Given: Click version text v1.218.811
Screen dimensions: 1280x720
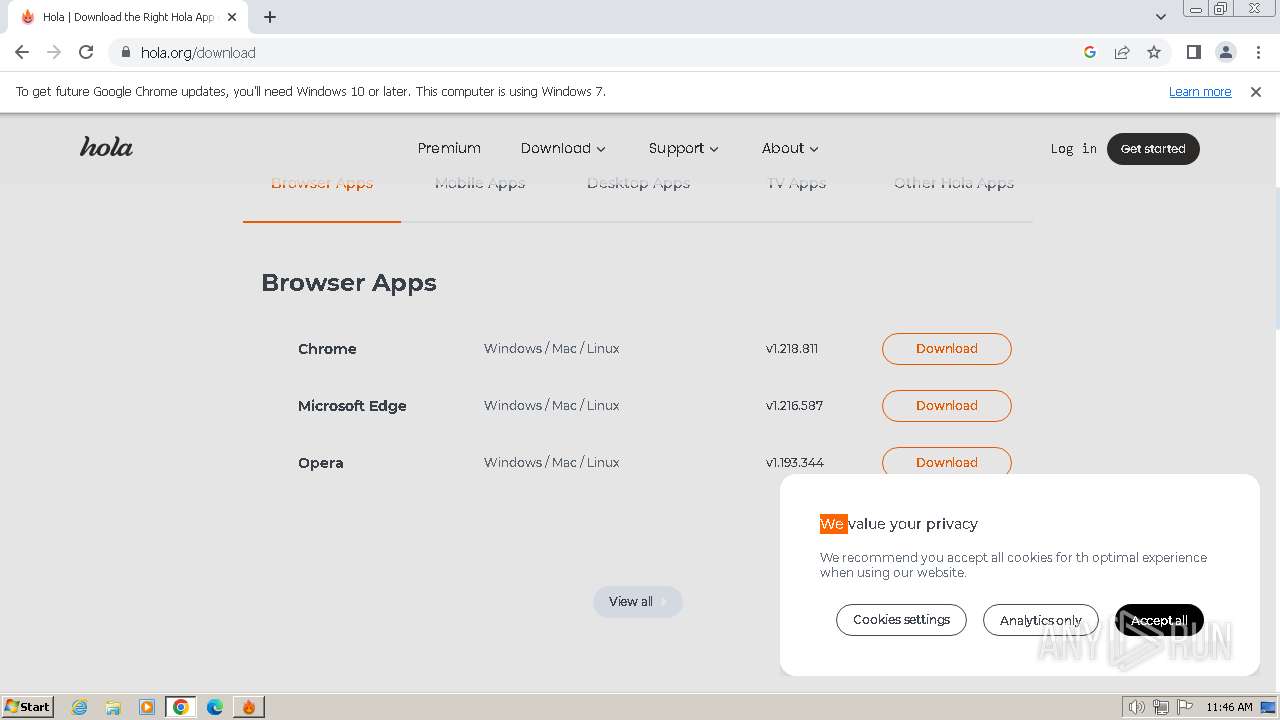Looking at the screenshot, I should point(792,349).
